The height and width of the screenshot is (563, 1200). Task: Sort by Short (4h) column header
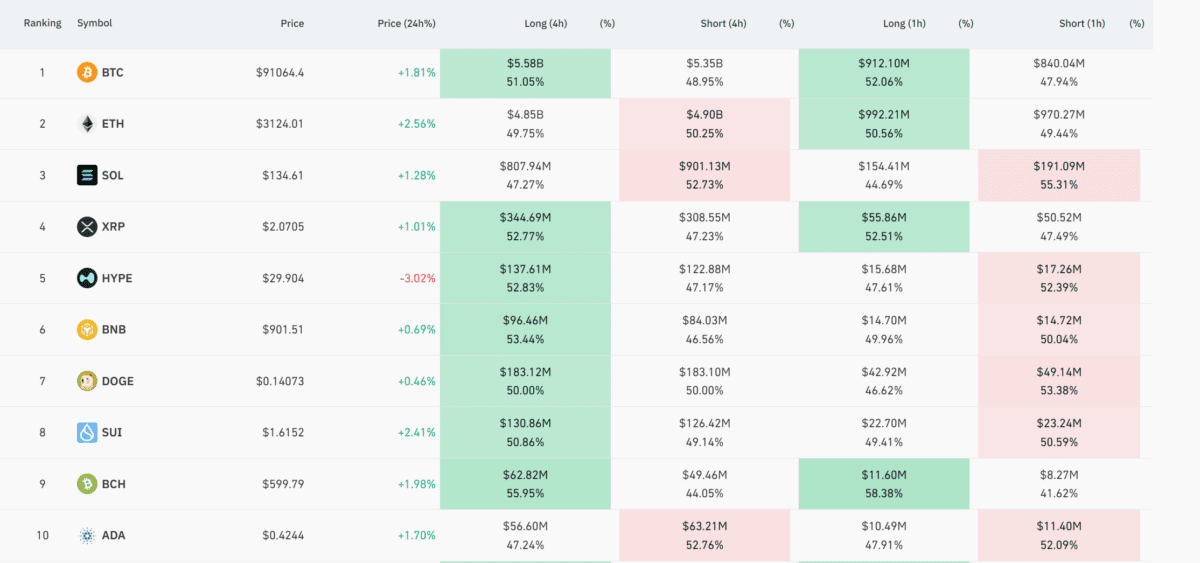[x=724, y=23]
